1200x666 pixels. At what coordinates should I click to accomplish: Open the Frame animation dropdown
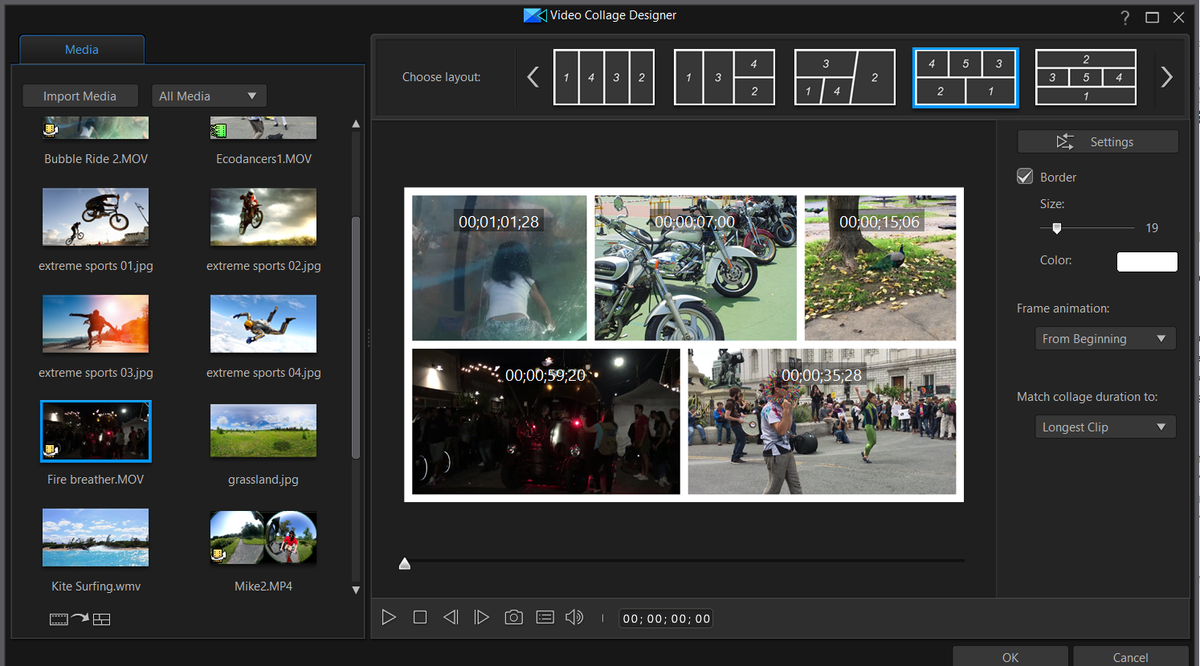click(x=1104, y=338)
